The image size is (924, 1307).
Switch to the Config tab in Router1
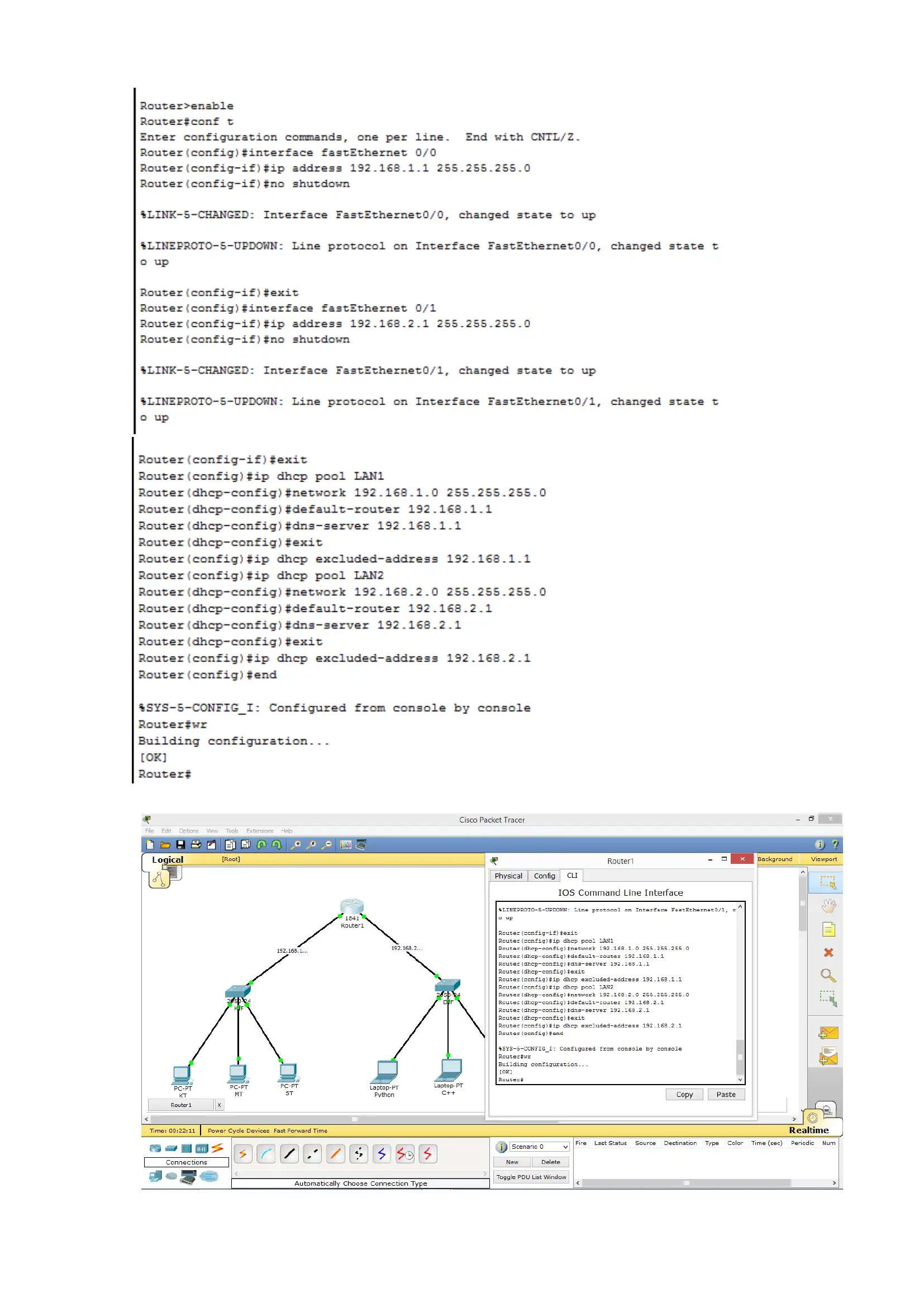click(545, 876)
